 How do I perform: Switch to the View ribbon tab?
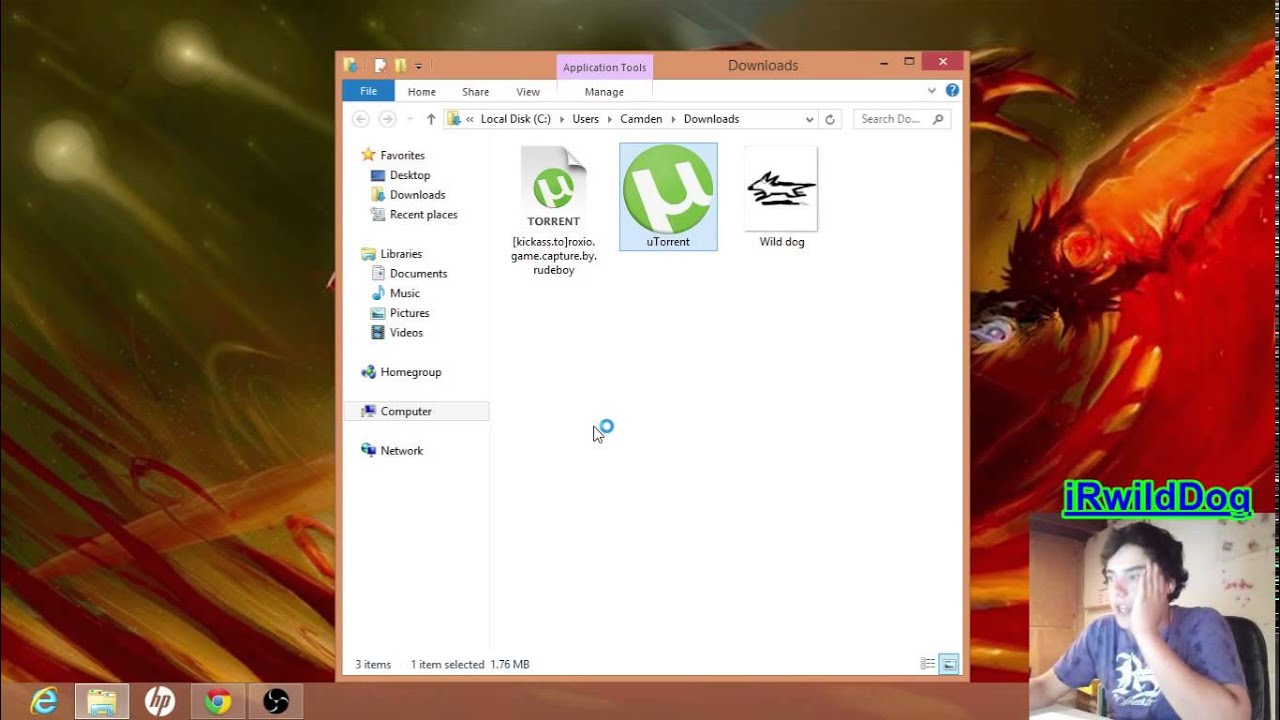click(x=528, y=92)
